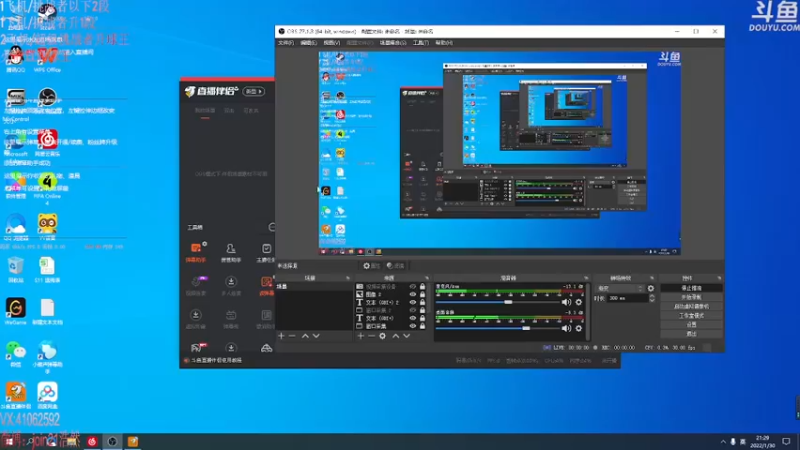Viewport: 800px width, 450px height.
Task: Toggle visibility eye of the 文本 (GDI+) source
Action: [413, 318]
